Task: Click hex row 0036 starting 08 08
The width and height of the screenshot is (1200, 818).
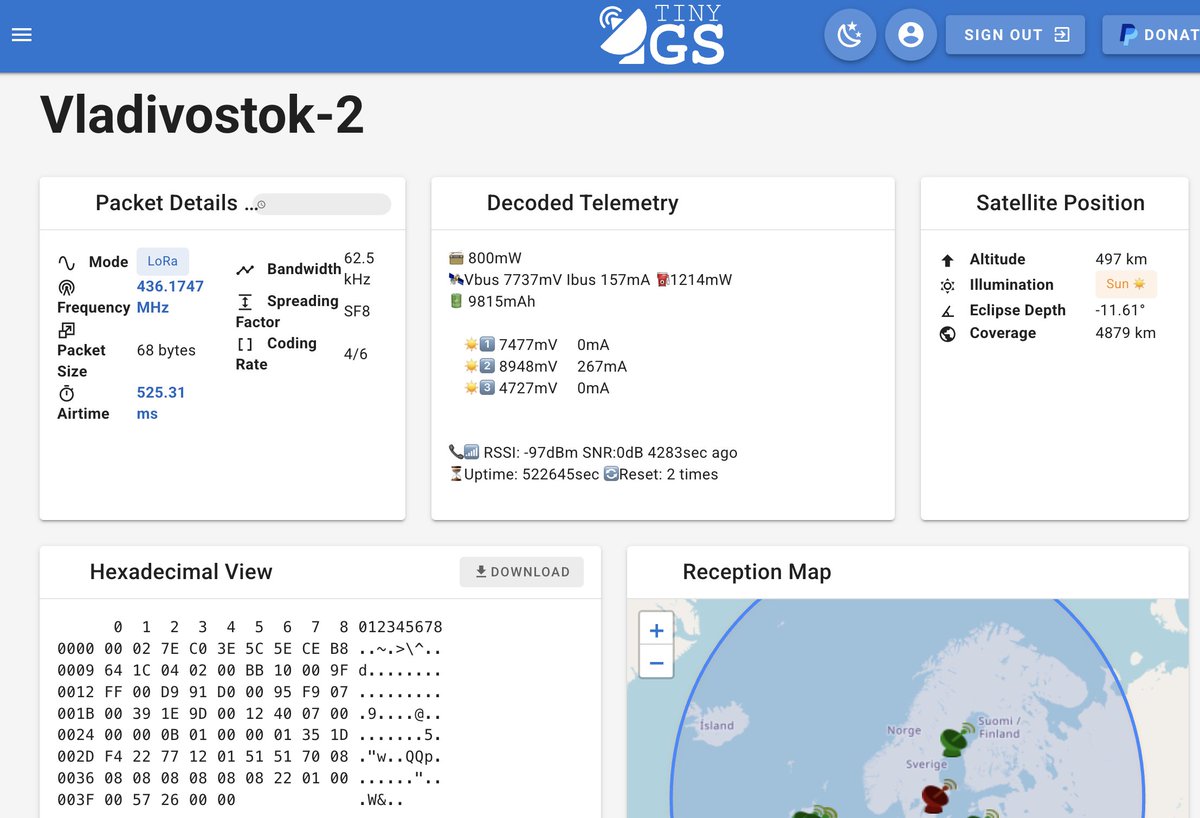Action: (250, 778)
